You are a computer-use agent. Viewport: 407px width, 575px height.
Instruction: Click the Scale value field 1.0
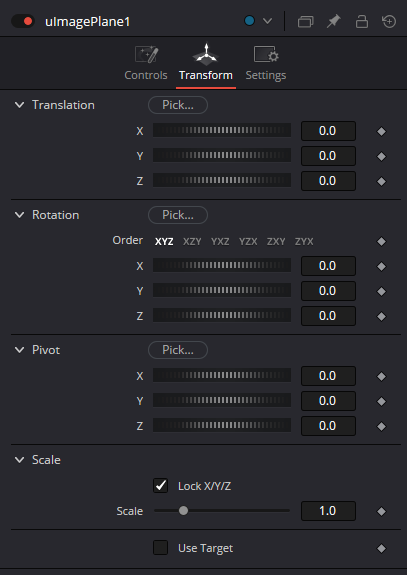(328, 511)
